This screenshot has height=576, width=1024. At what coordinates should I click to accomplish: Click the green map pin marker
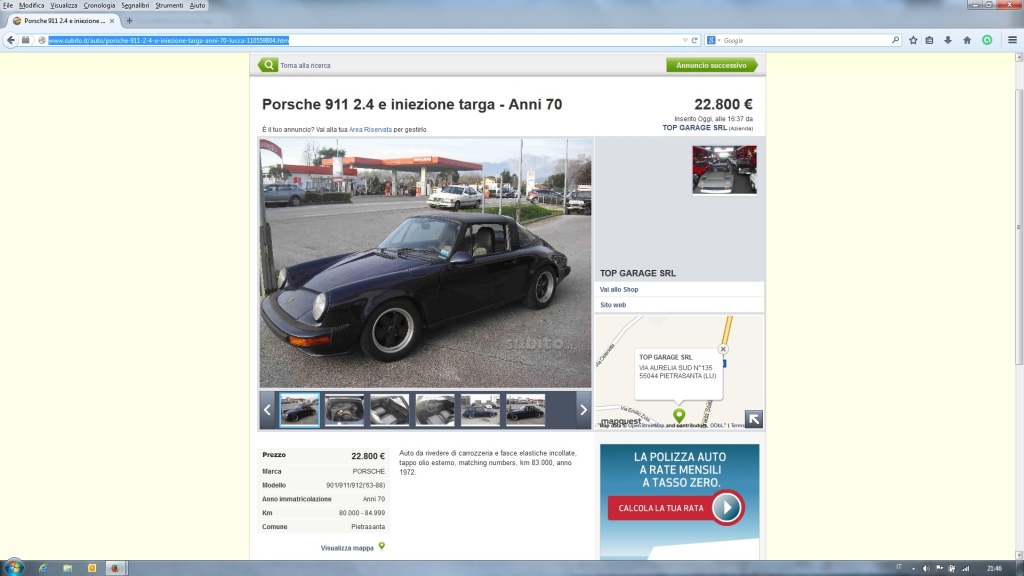[679, 415]
